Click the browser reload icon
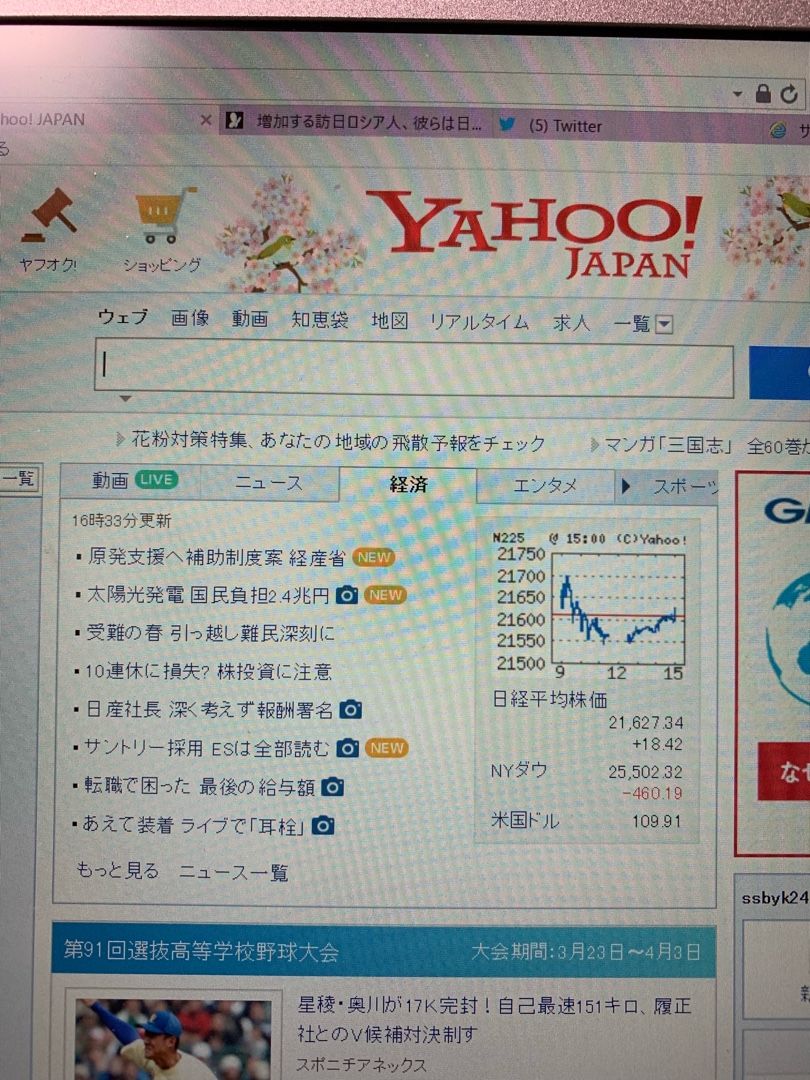 click(x=789, y=94)
